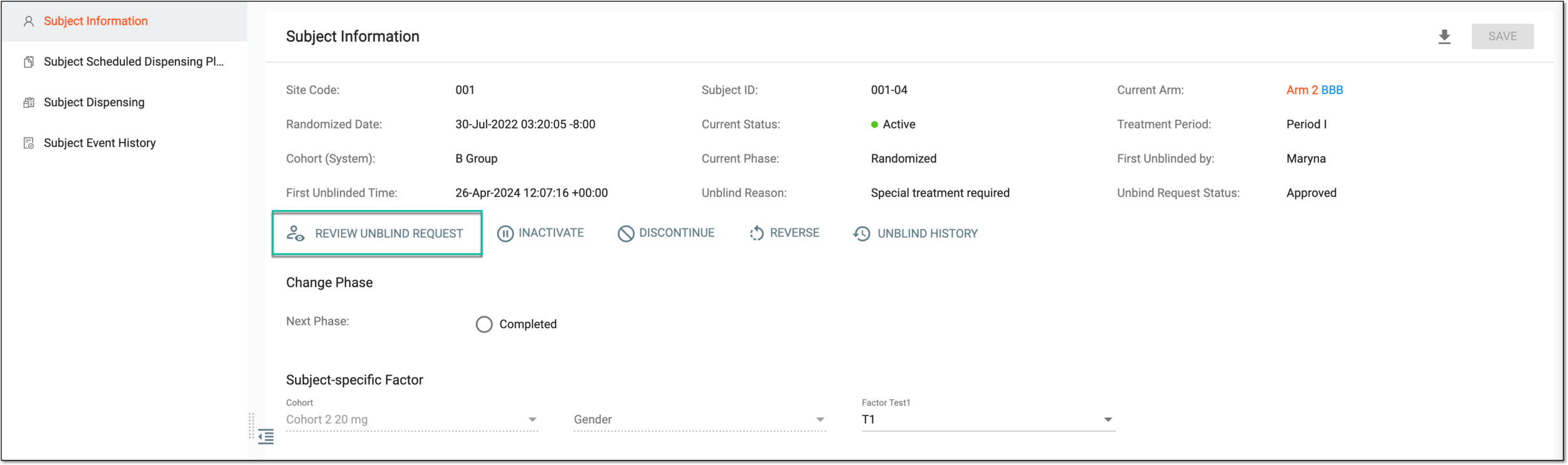Click the REVERSE button
Image resolution: width=1568 pixels, height=465 pixels.
click(784, 233)
